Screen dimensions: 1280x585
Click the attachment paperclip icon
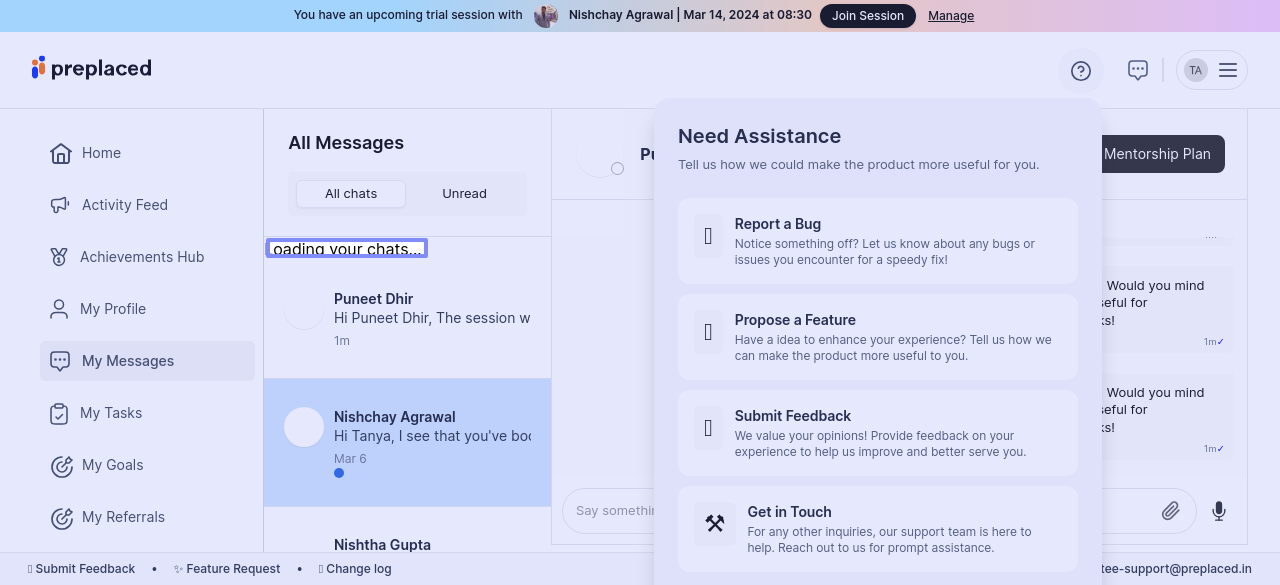point(1170,511)
